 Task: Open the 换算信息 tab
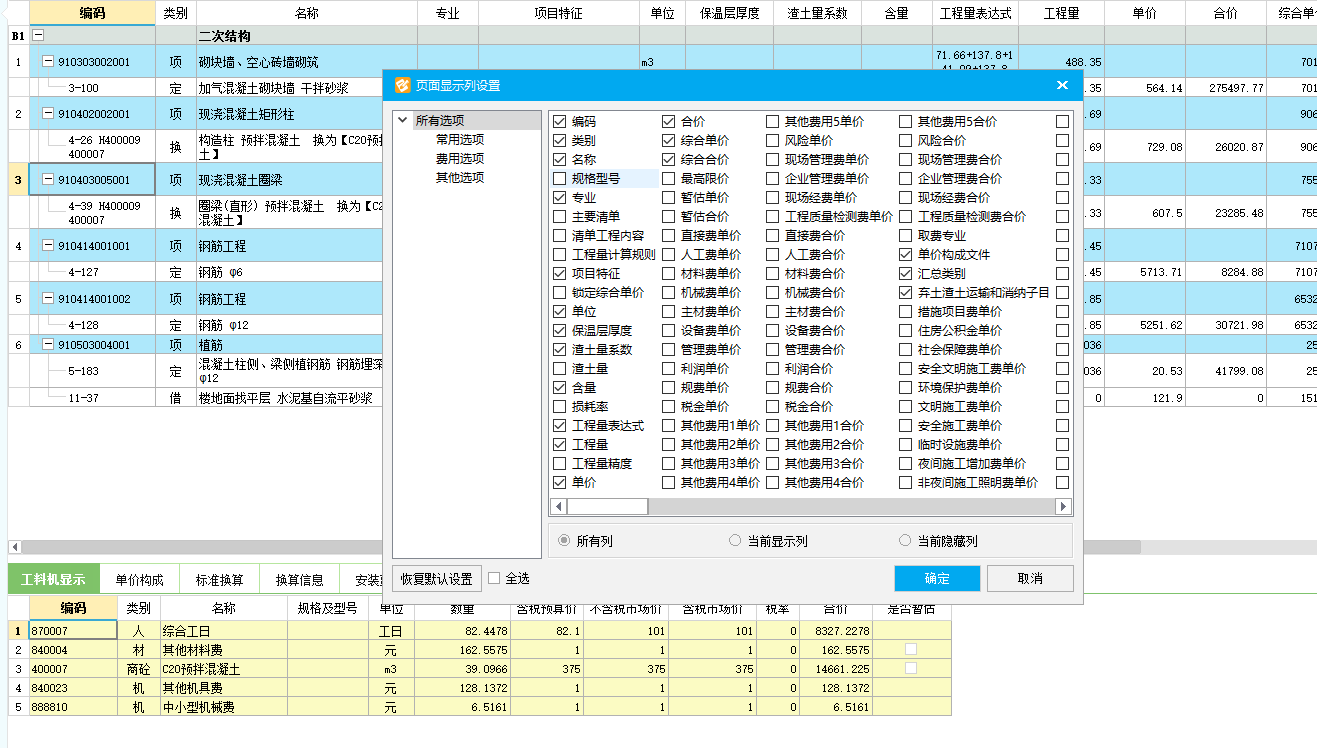coord(300,579)
